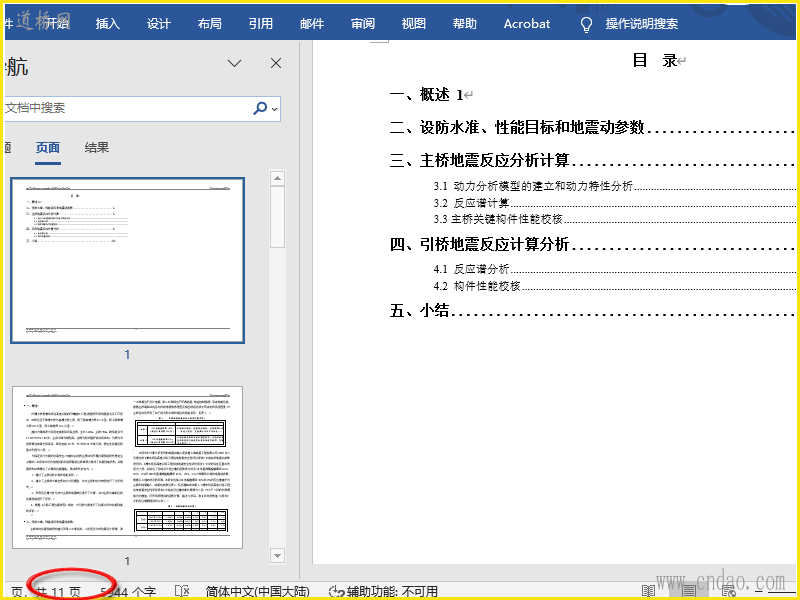Viewport: 800px width, 600px height.
Task: Click the thumbnail scrollbar up arrow
Action: [278, 178]
